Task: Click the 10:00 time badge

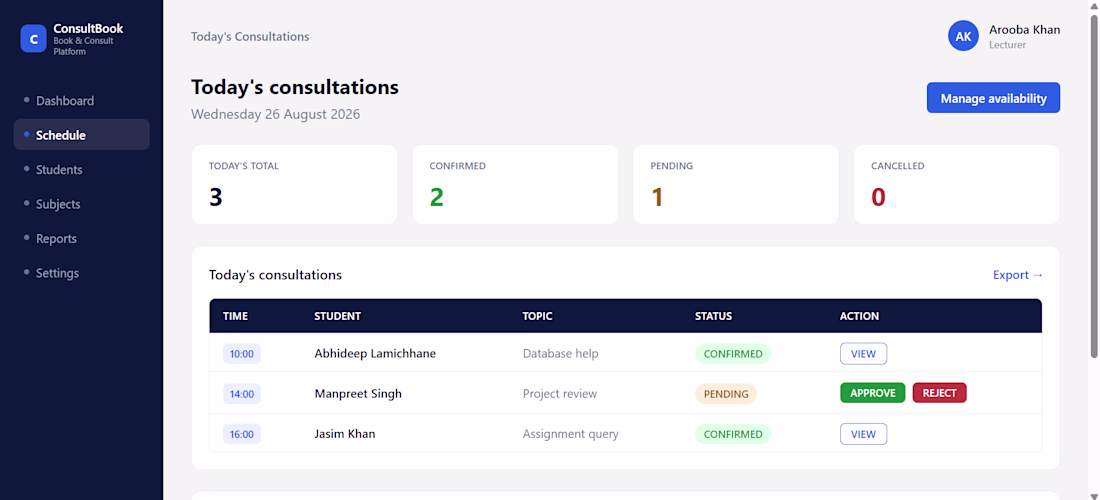Action: point(242,353)
